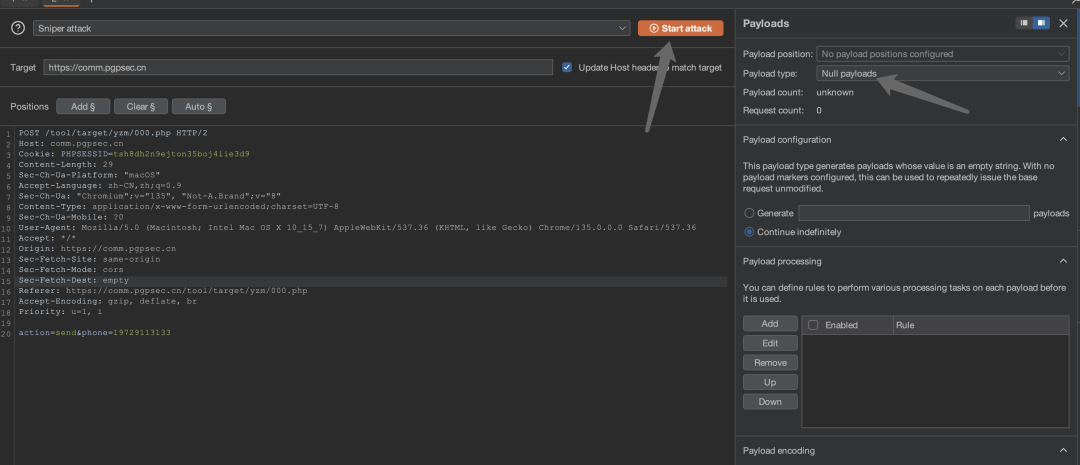Viewport: 1080px width, 465px height.
Task: Click the Cookie PHPSESSID header line
Action: click(x=134, y=154)
